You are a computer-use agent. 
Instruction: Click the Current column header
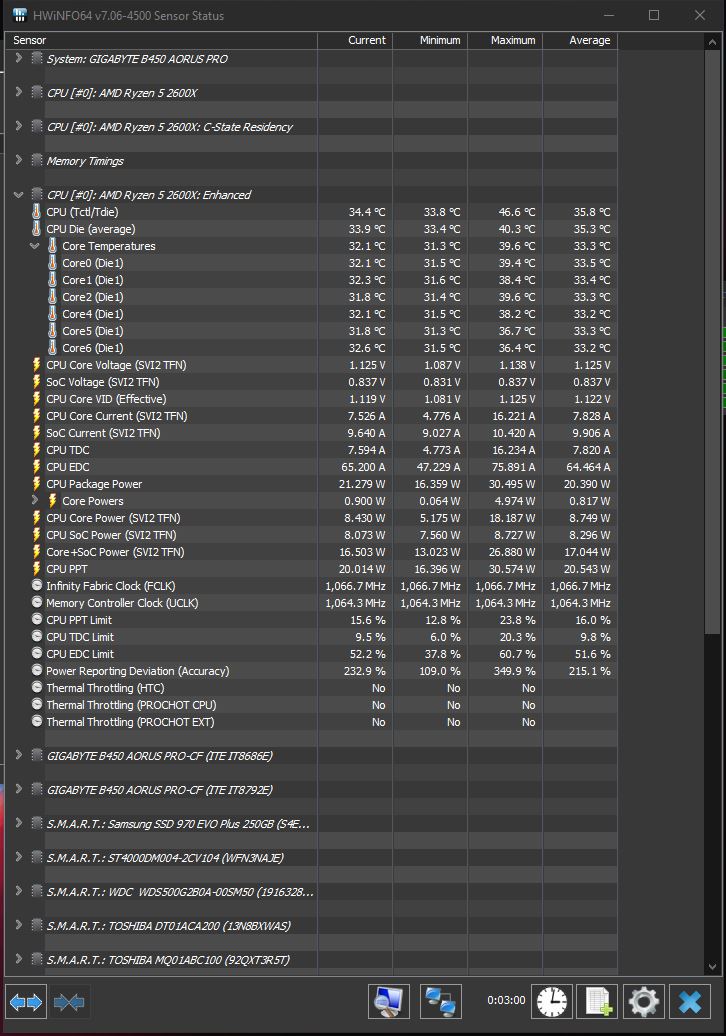click(x=355, y=40)
